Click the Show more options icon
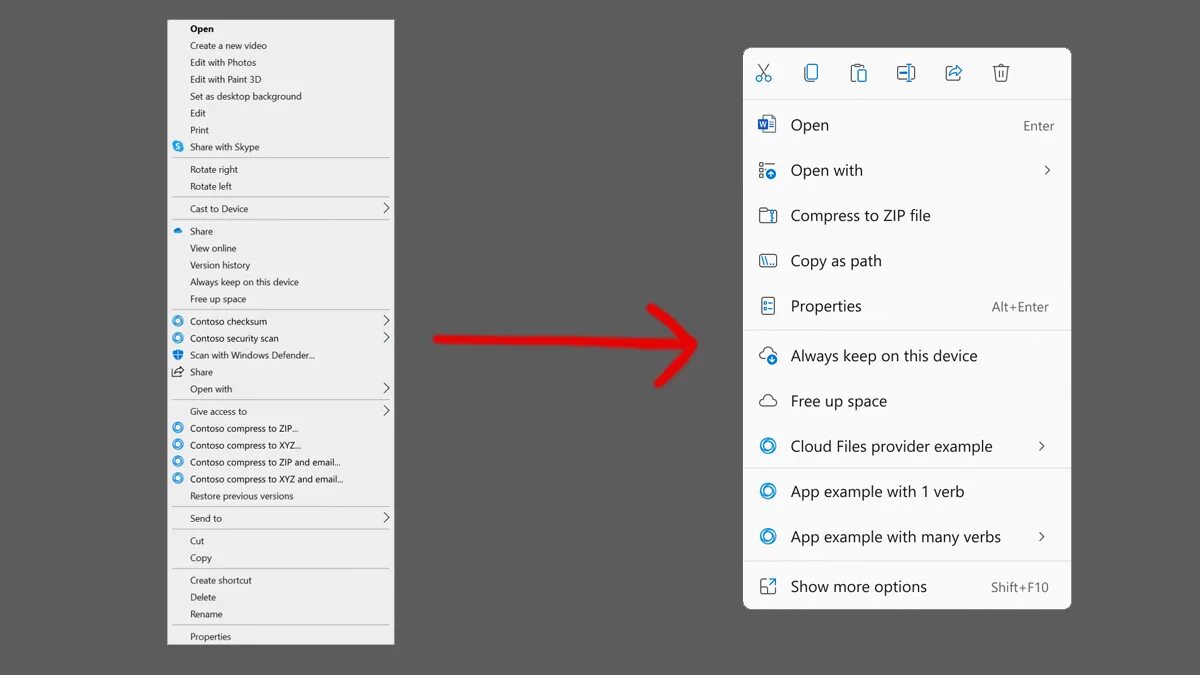Image resolution: width=1200 pixels, height=675 pixels. 767,586
